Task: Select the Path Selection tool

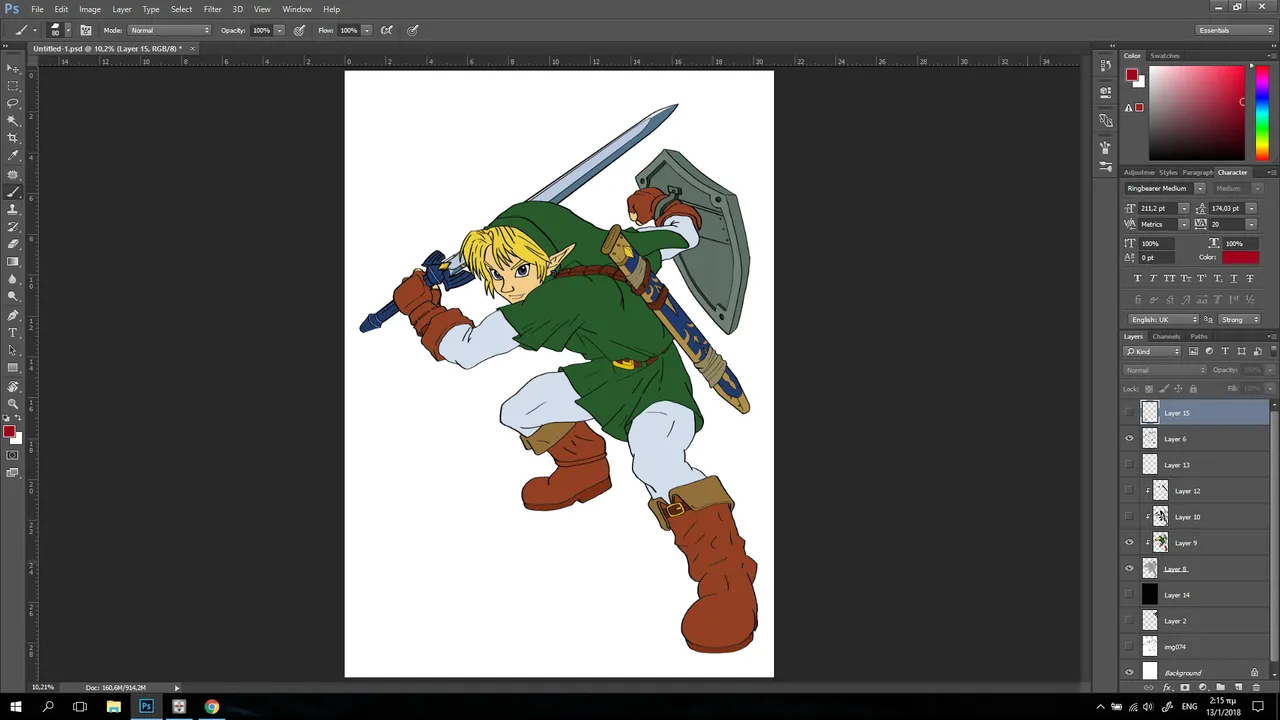Action: [13, 350]
